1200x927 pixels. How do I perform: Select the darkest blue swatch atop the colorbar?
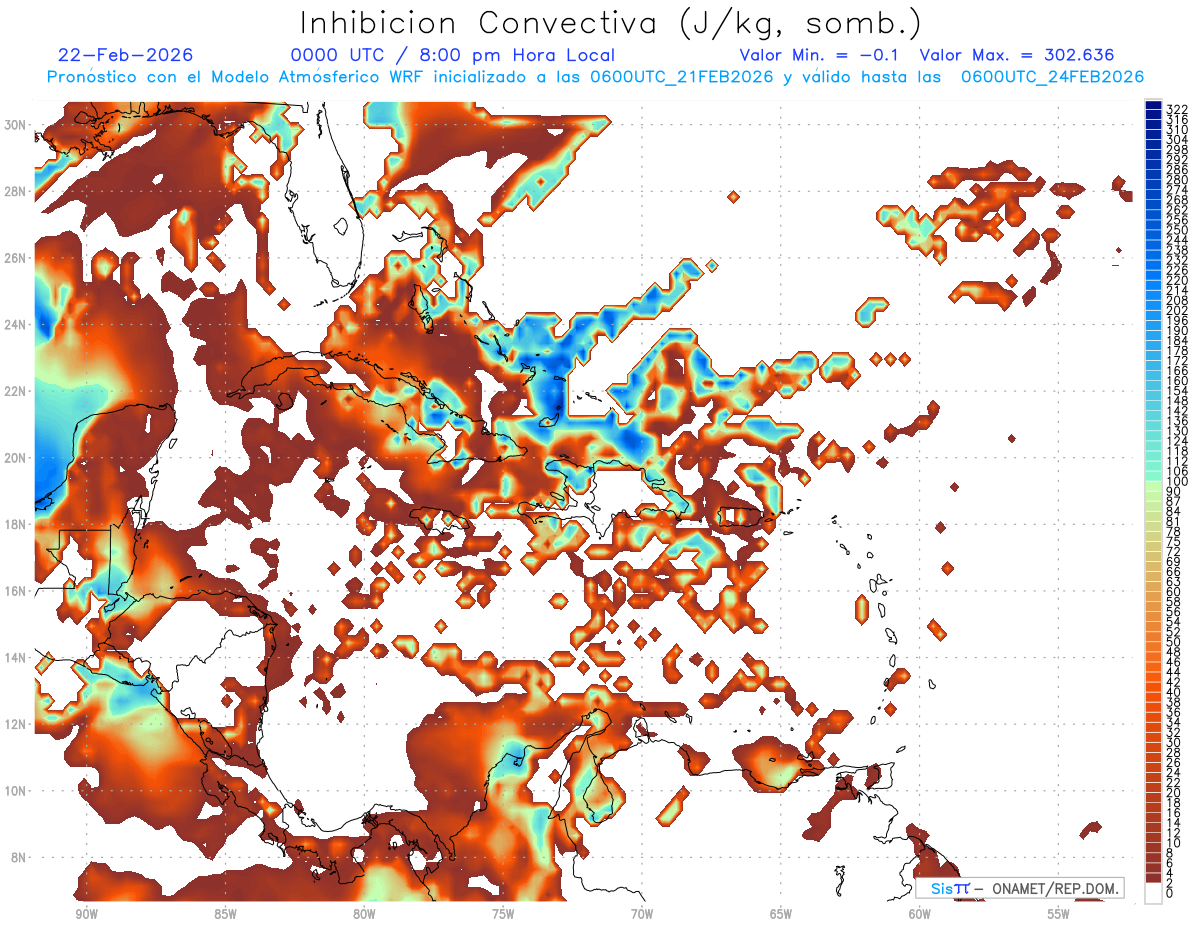pos(1153,105)
